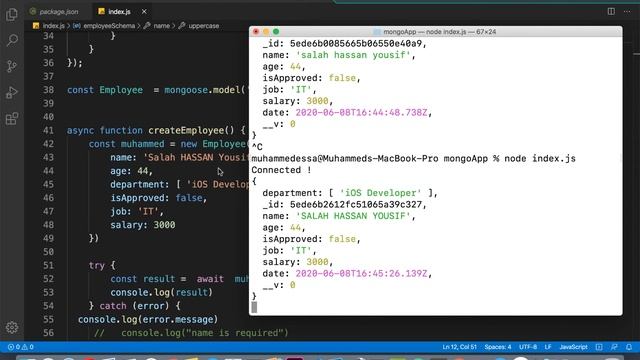640x360 pixels.
Task: Zoom the mongoApp terminal window
Action: click(276, 31)
